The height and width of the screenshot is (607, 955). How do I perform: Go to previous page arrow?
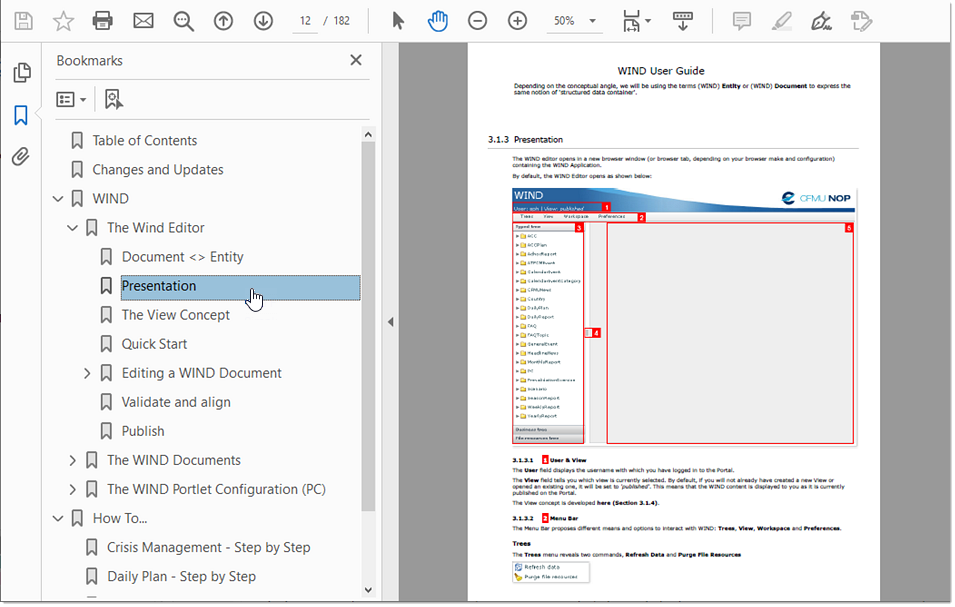click(x=223, y=21)
